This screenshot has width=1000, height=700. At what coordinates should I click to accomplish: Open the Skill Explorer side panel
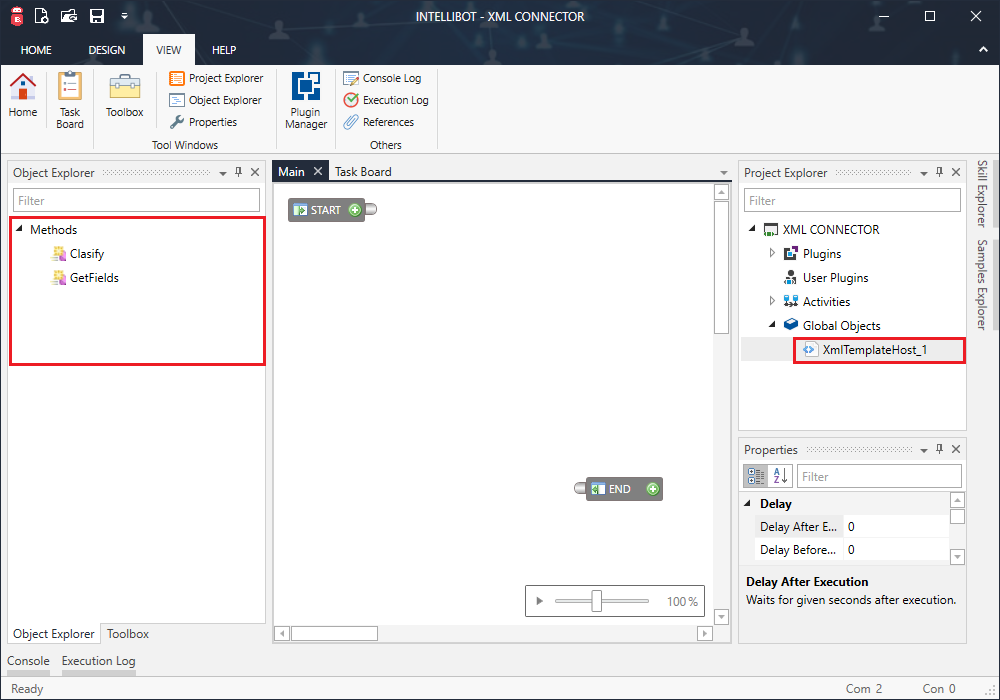(x=982, y=193)
